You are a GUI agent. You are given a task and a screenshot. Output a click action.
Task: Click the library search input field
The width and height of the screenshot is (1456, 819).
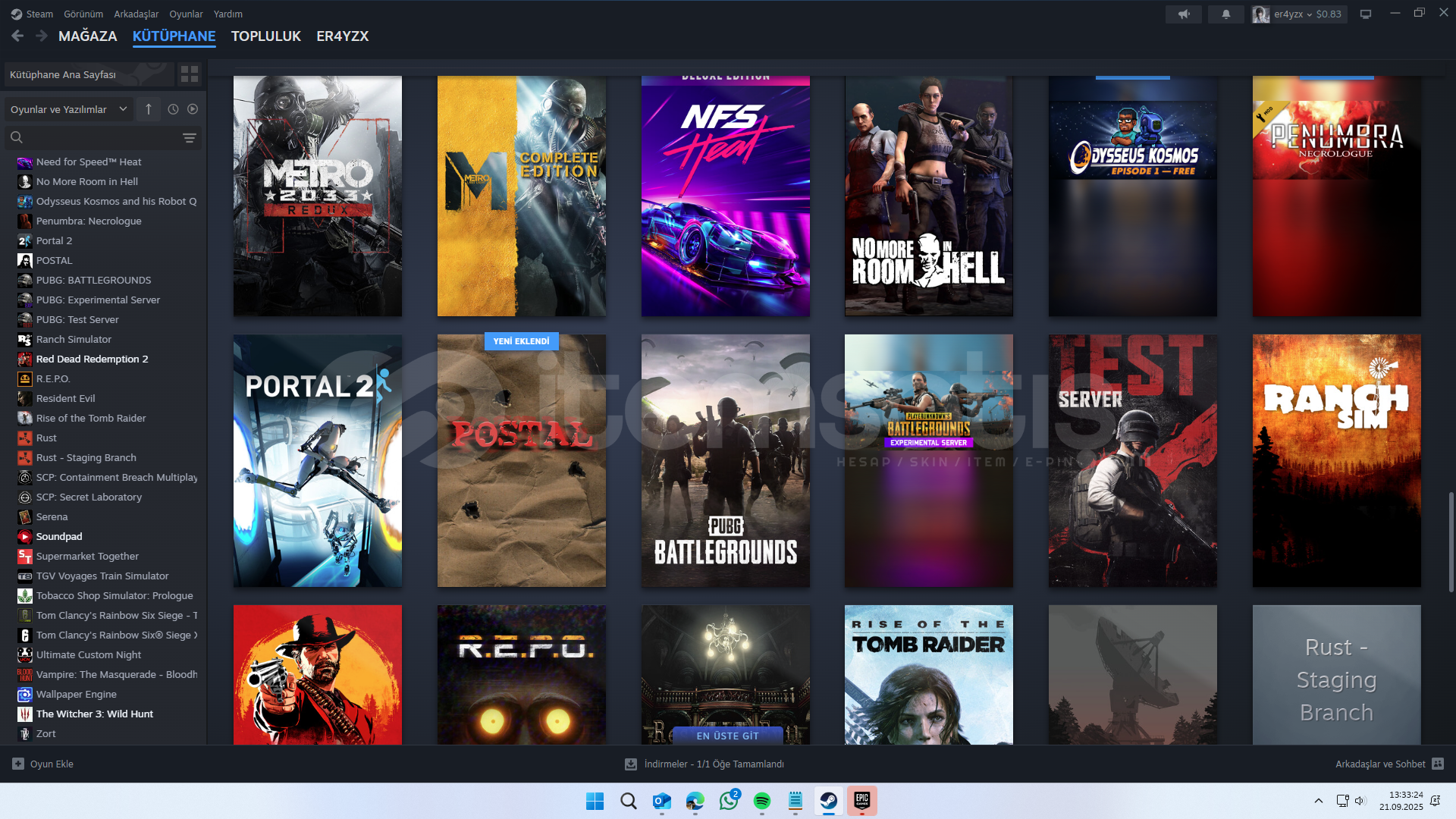point(103,137)
